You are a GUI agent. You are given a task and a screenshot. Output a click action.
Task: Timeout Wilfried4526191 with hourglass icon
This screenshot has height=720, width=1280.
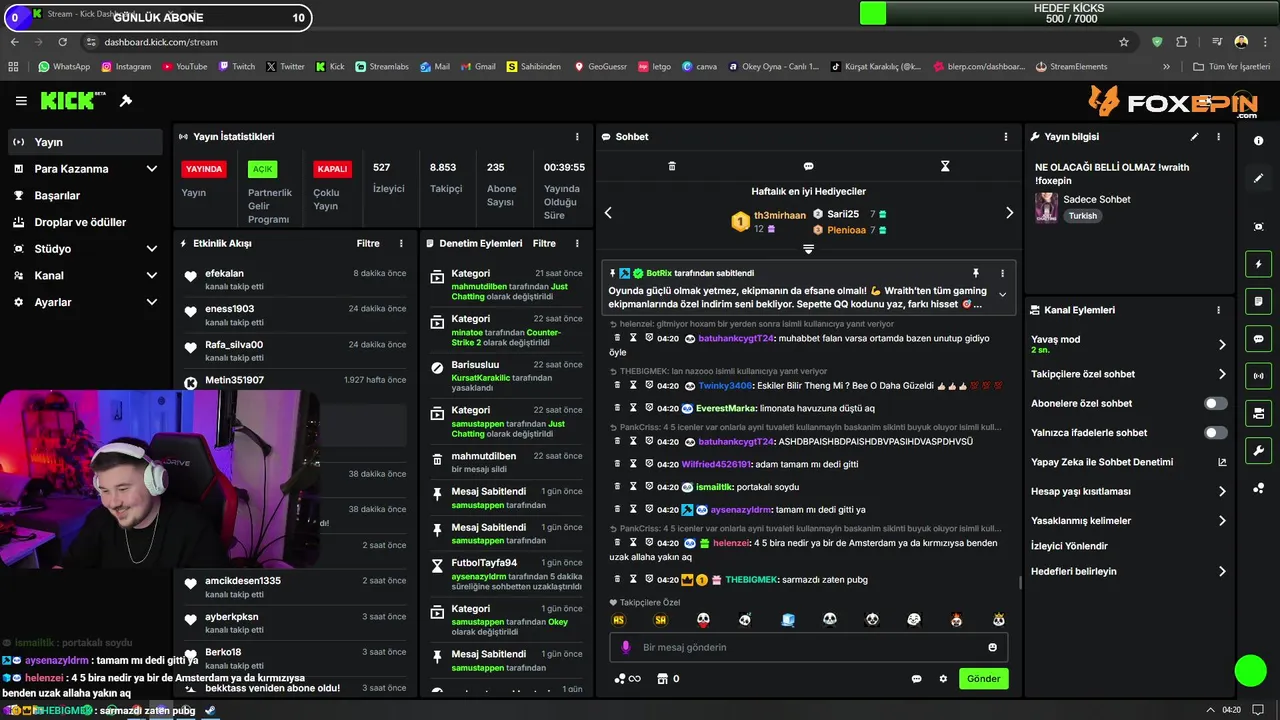click(633, 464)
